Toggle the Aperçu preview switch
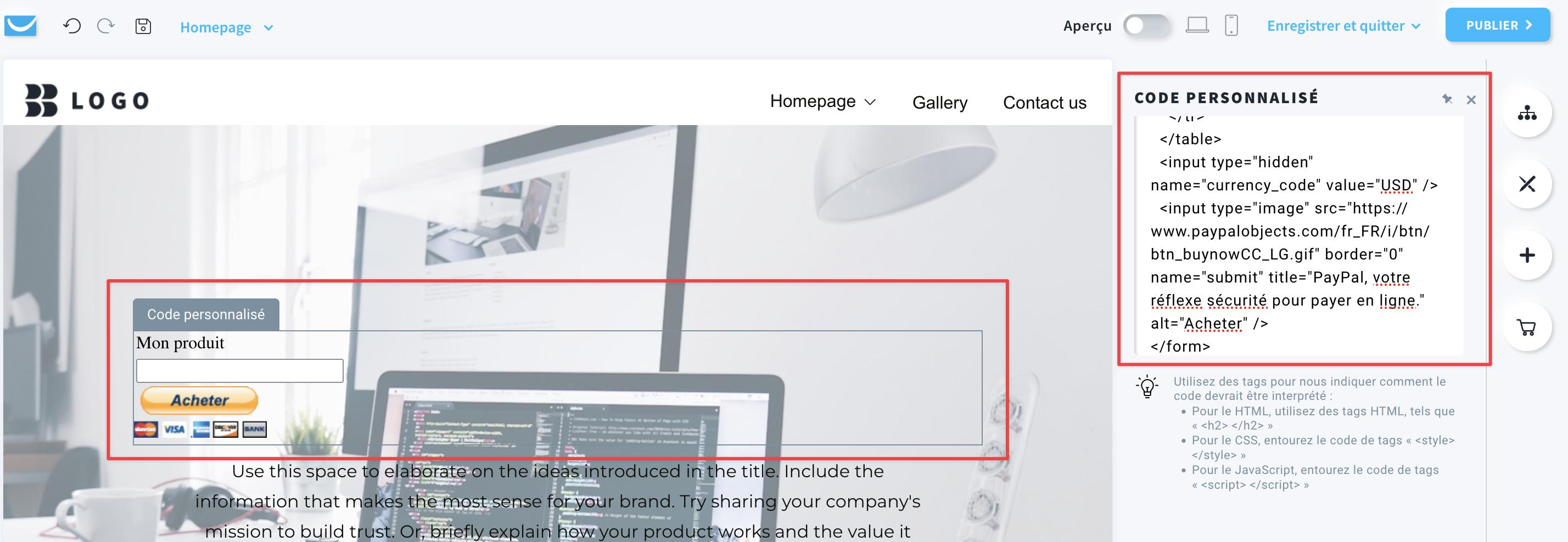1568x542 pixels. 1146,26
